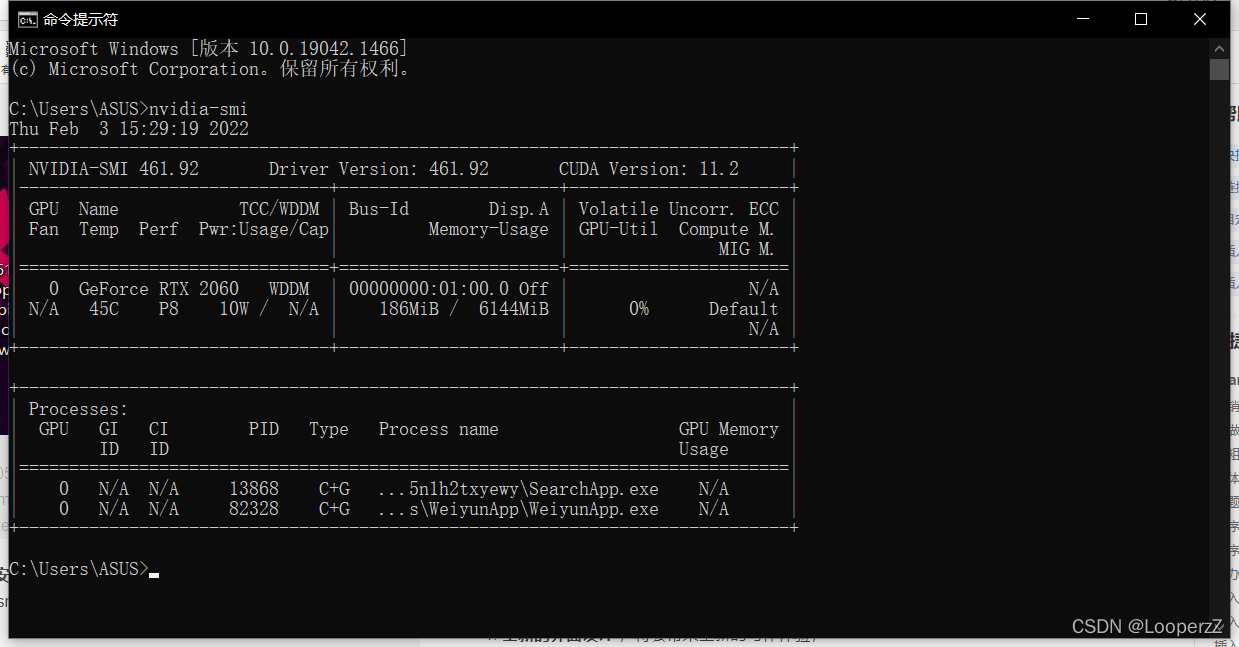Click the vertical scrollbar thumb
This screenshot has height=647, width=1239.
point(1219,69)
